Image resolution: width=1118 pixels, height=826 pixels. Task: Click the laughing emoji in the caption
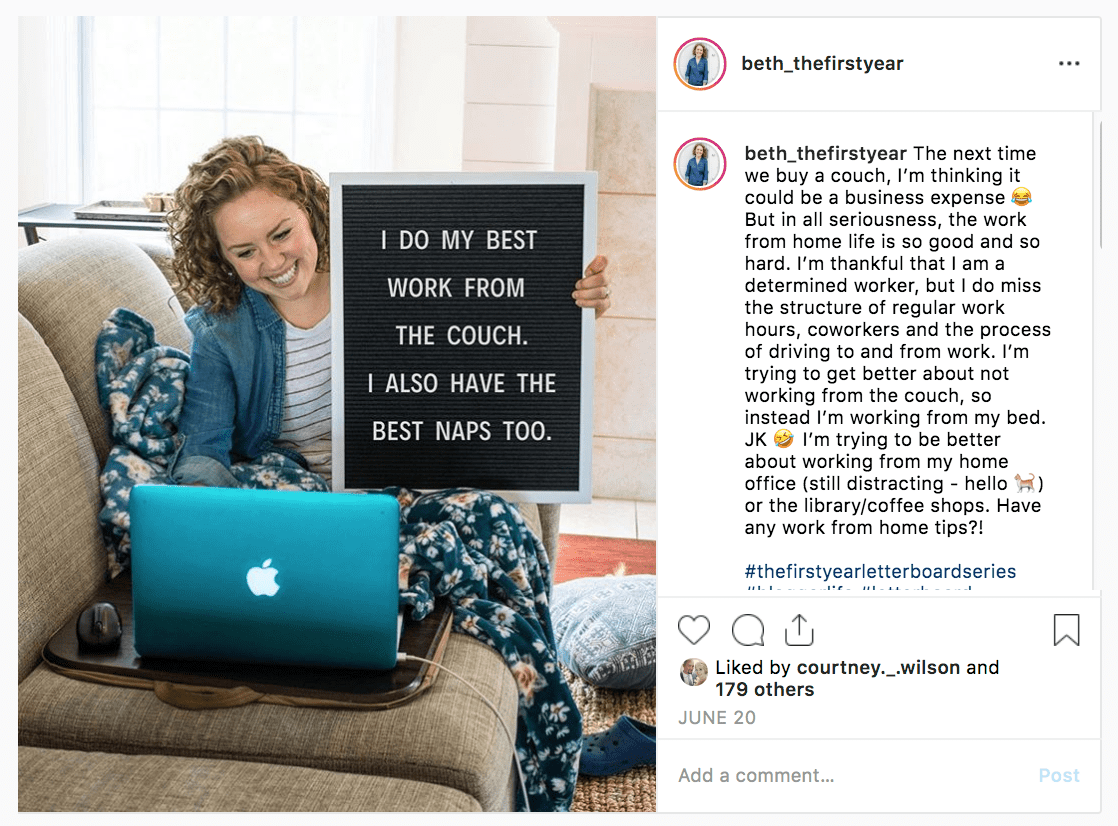[x=1022, y=197]
